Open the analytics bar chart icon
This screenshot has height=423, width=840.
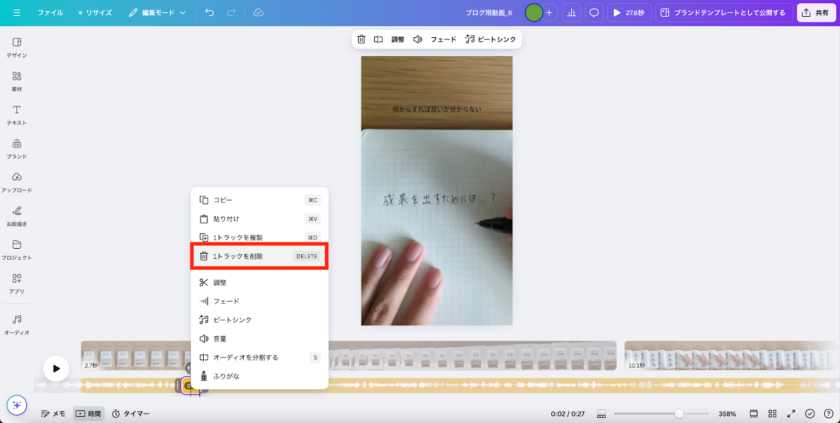click(x=572, y=12)
